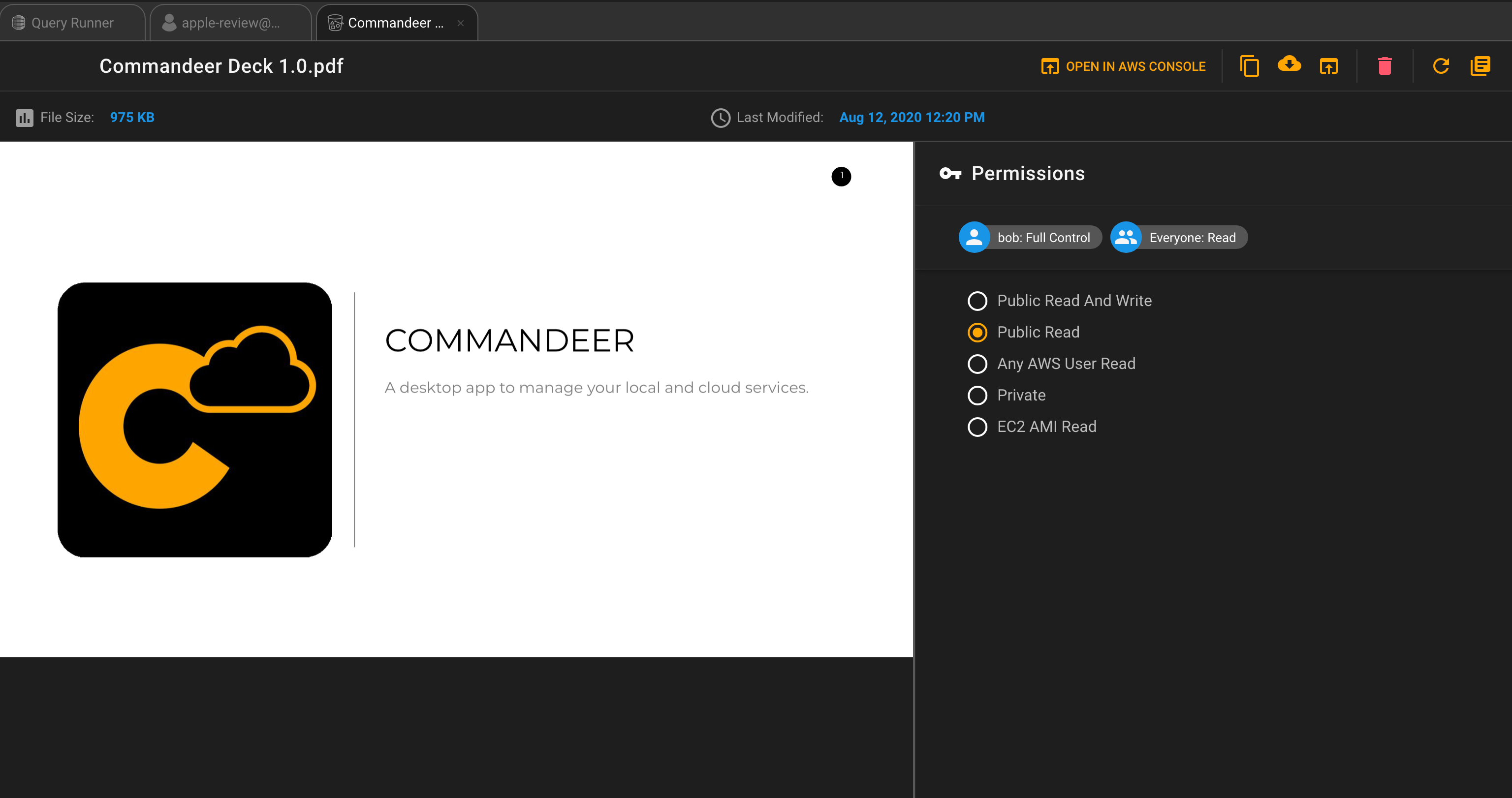The image size is (1512, 798).
Task: Select the EC2 AMI Read option
Action: coord(1032,427)
